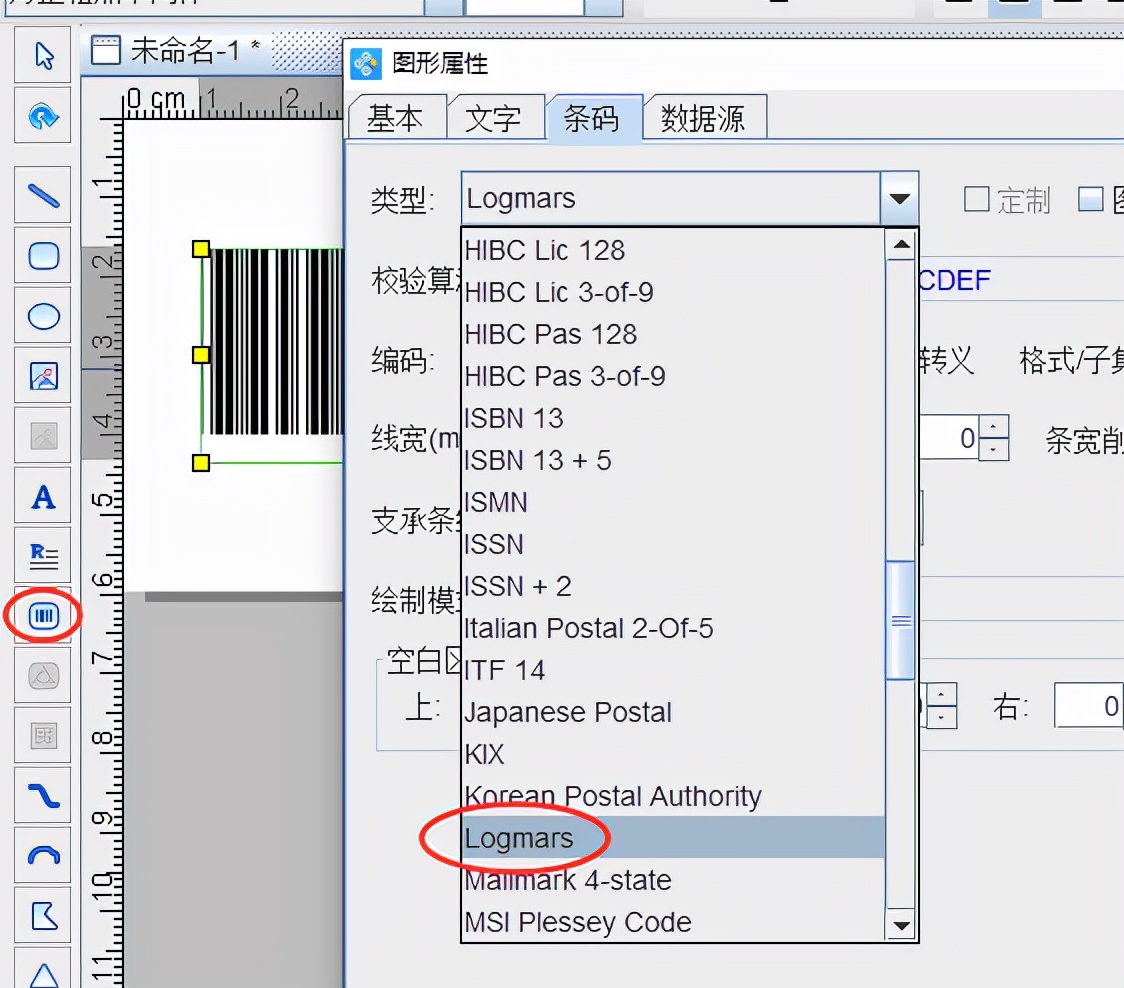Enable the 定制 checkbox
The image size is (1124, 988).
coord(977,199)
